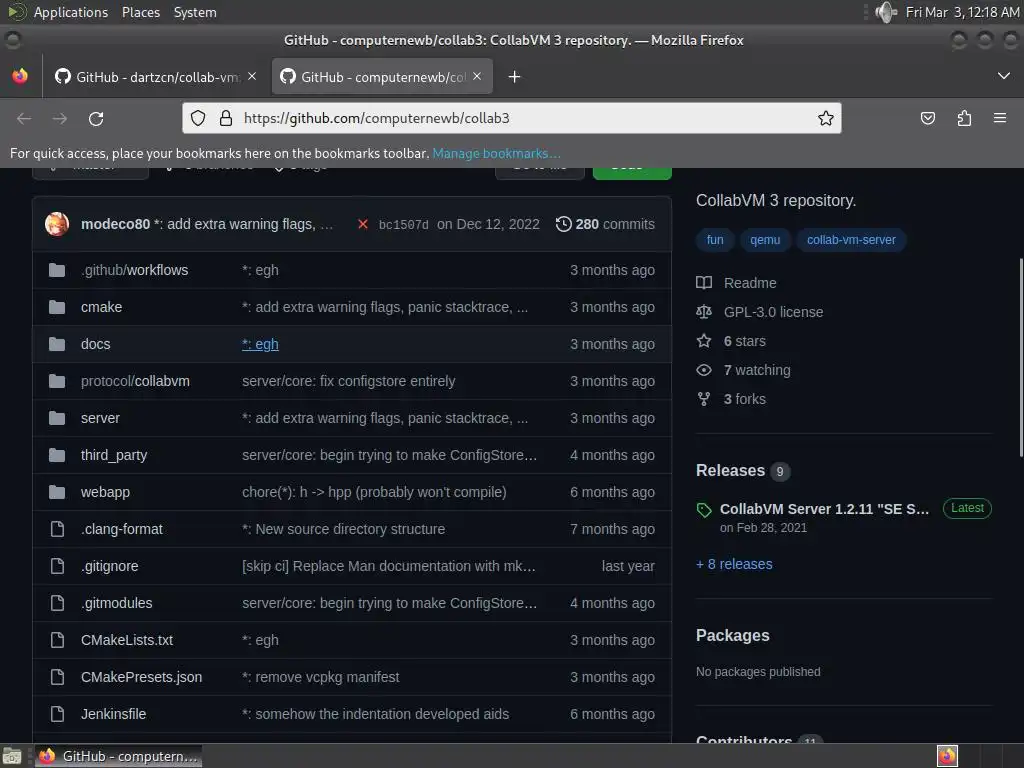Open a new tab with the plus icon
This screenshot has height=768, width=1024.
(515, 77)
